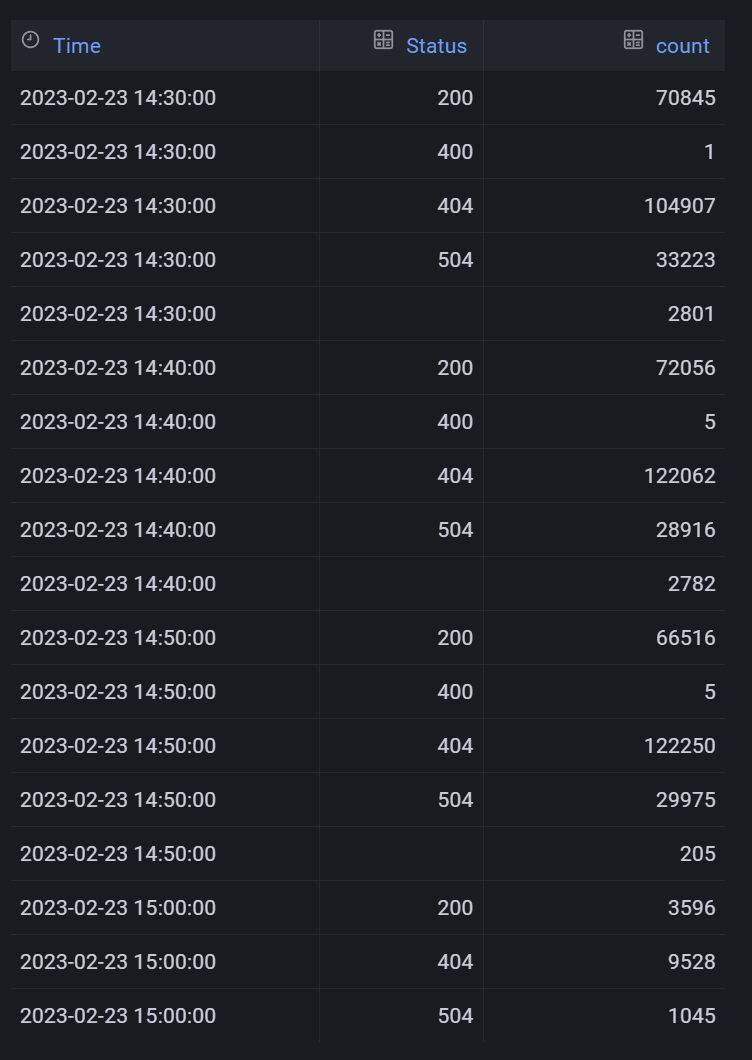The width and height of the screenshot is (752, 1060).
Task: Click count value 122062
Action: (x=680, y=476)
